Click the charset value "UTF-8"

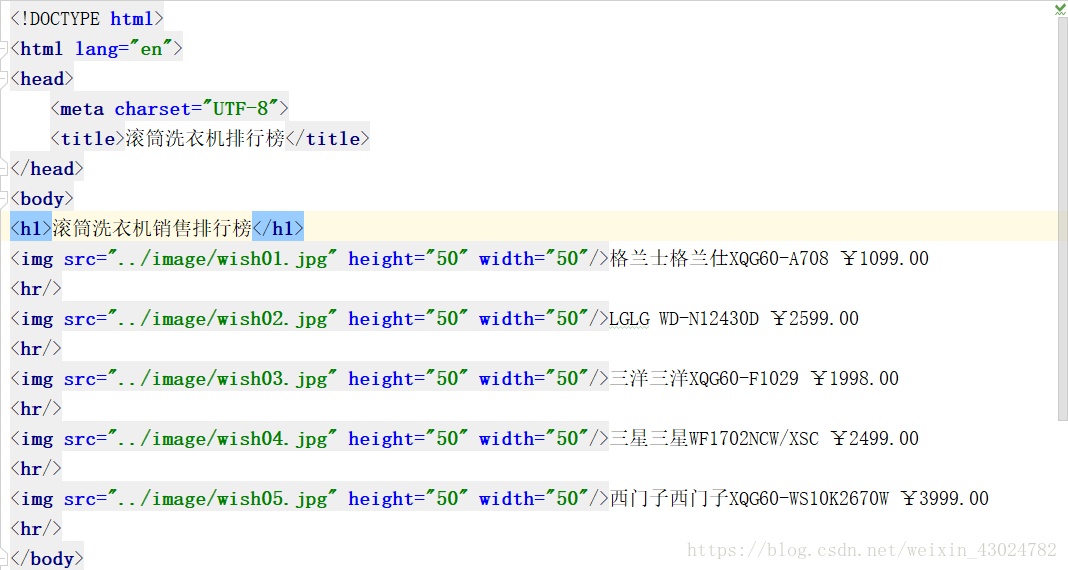240,109
